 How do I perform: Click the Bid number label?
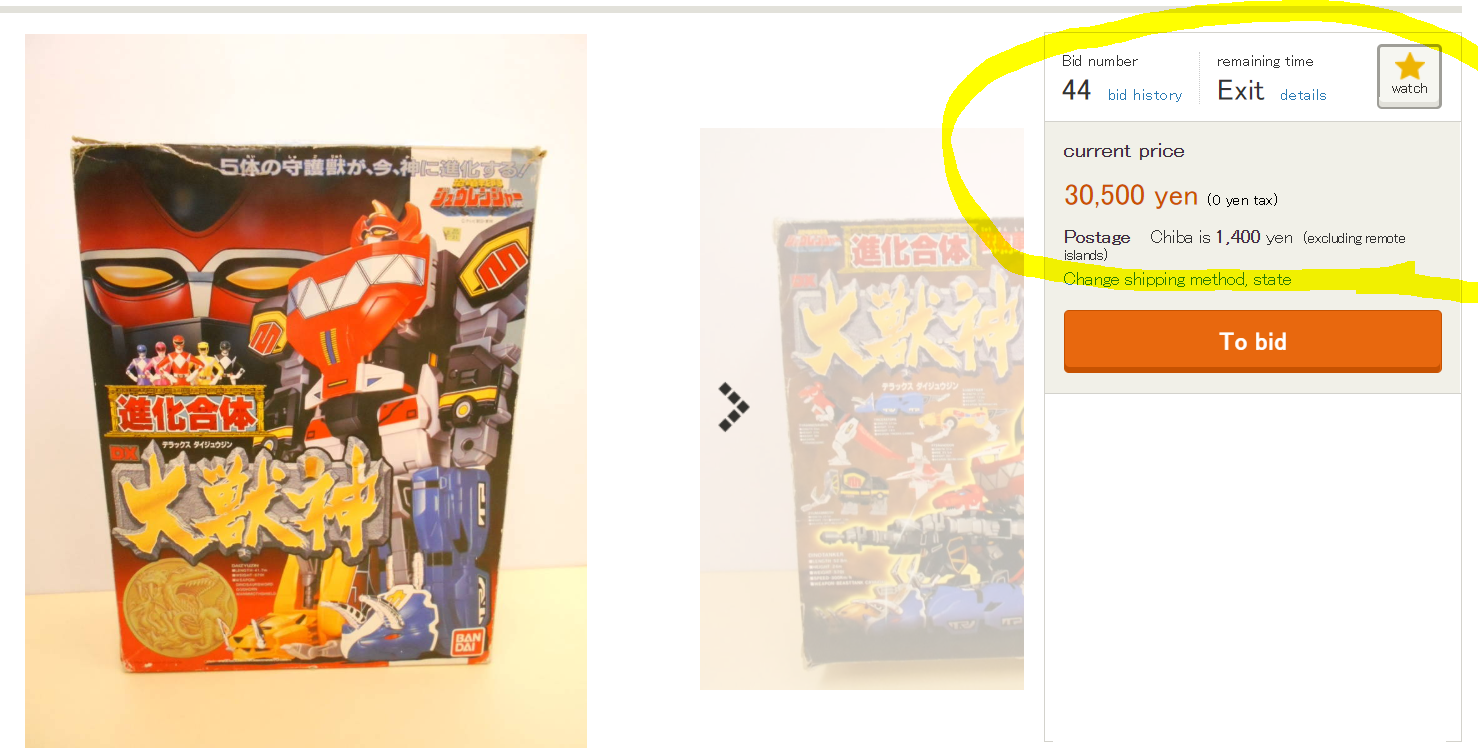1100,61
